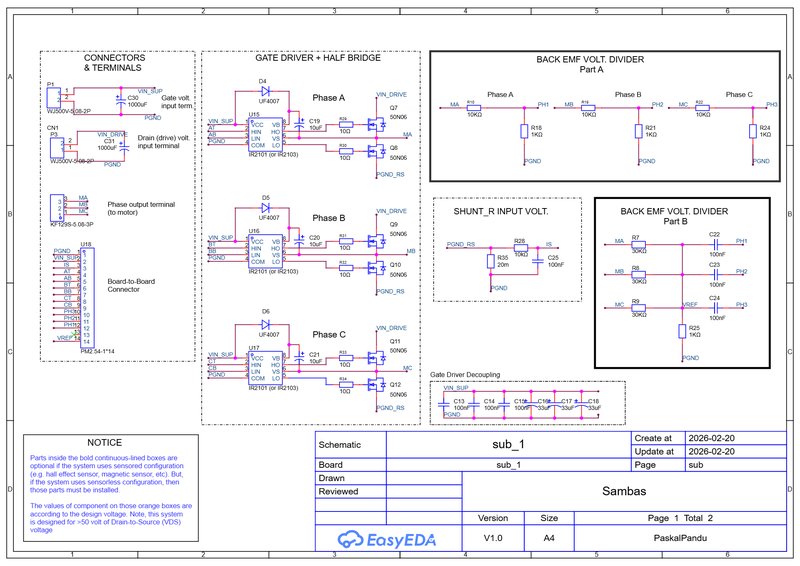Viewport: 800px width, 566px height.
Task: Select the D4 UF4007 diode symbol
Action: point(265,91)
